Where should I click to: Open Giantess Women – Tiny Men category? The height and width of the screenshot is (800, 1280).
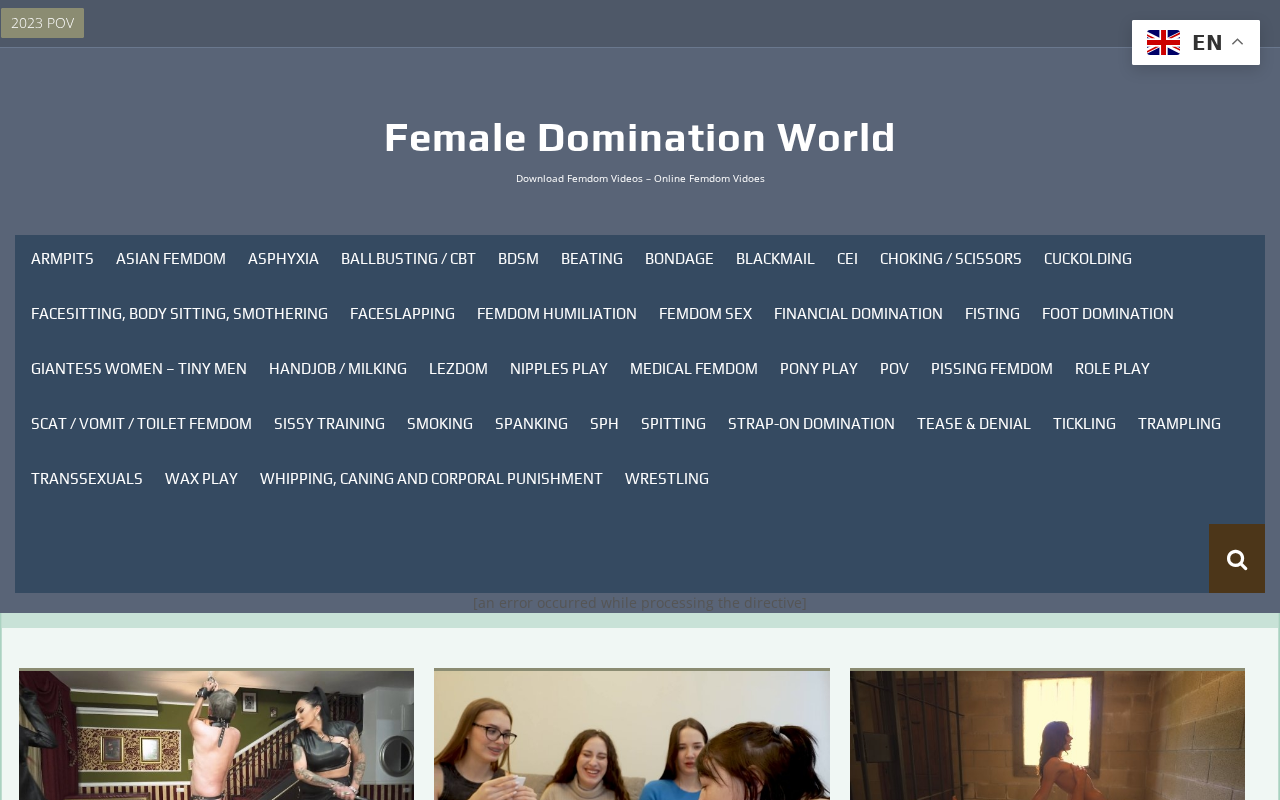(139, 369)
